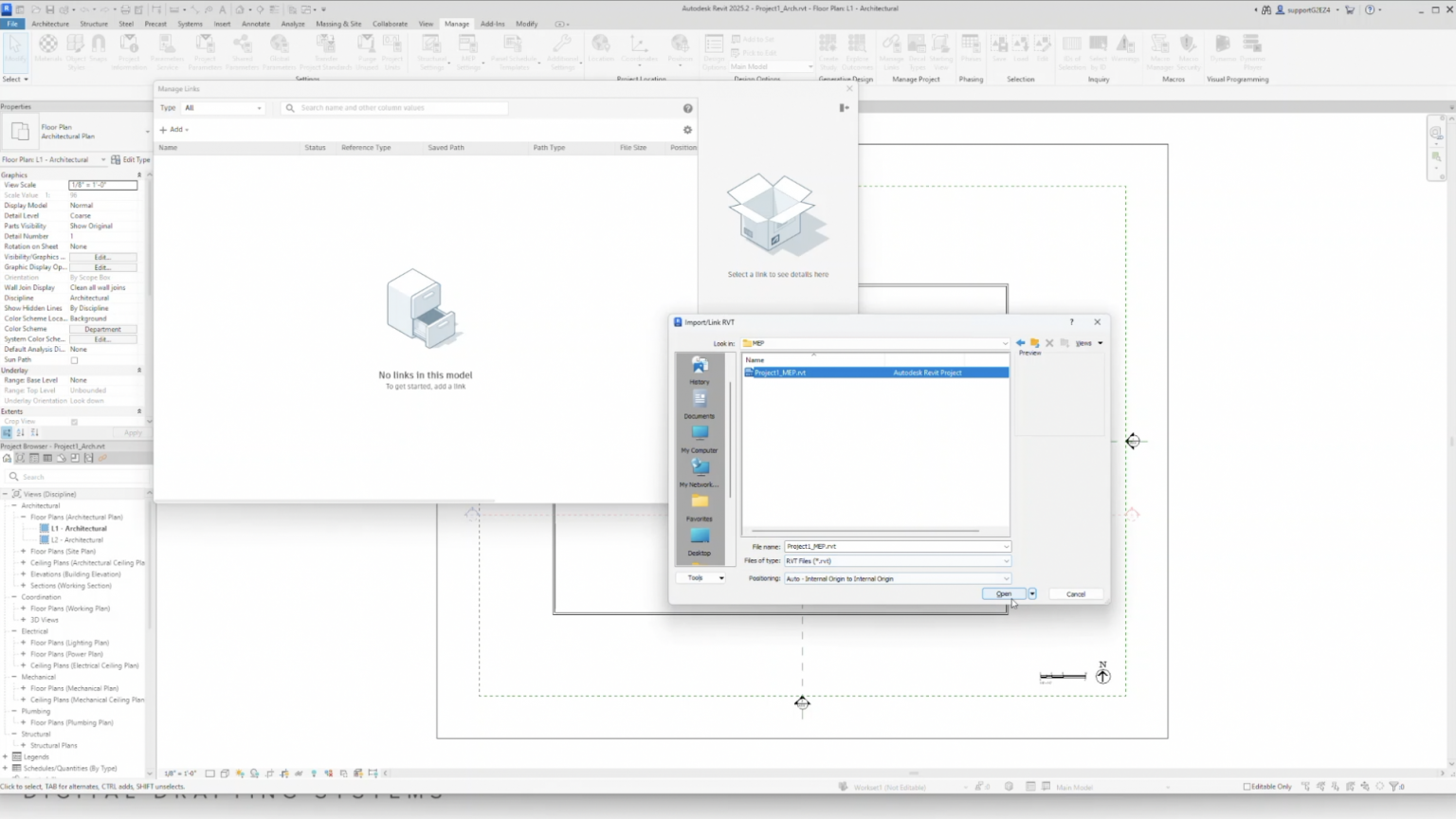
Task: Click Desktop in the file dialog sidebar
Action: pyautogui.click(x=700, y=545)
